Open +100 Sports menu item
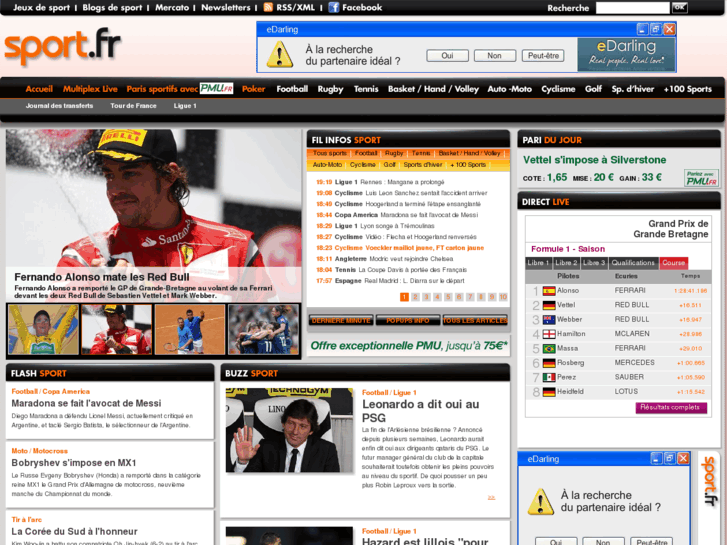Viewport: 727px width, 545px height. tap(688, 89)
